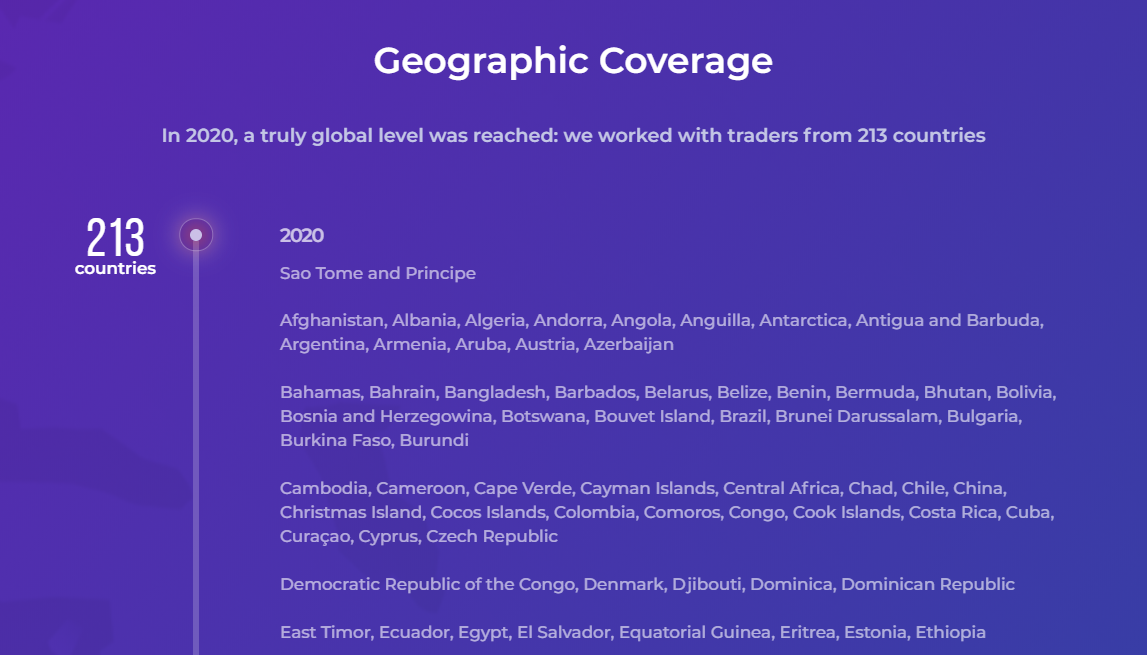Click the 2020 year label
Viewport: 1147px width, 655px height.
tap(301, 236)
